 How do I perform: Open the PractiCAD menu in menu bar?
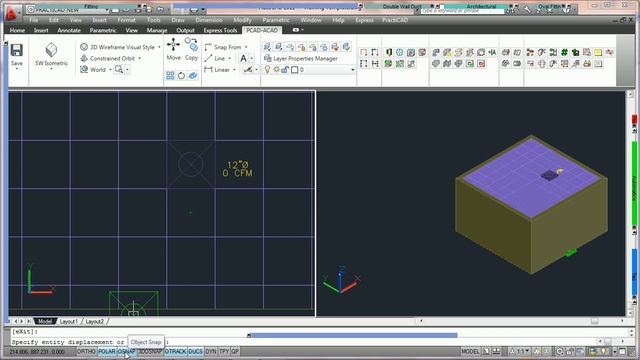tap(395, 20)
